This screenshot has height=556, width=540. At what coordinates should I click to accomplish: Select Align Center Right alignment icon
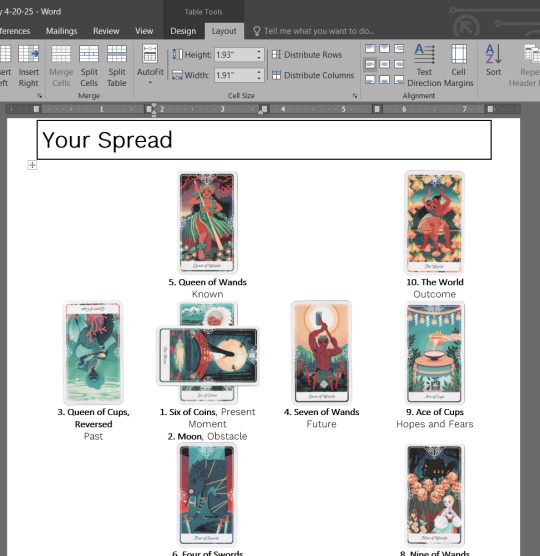click(x=399, y=64)
